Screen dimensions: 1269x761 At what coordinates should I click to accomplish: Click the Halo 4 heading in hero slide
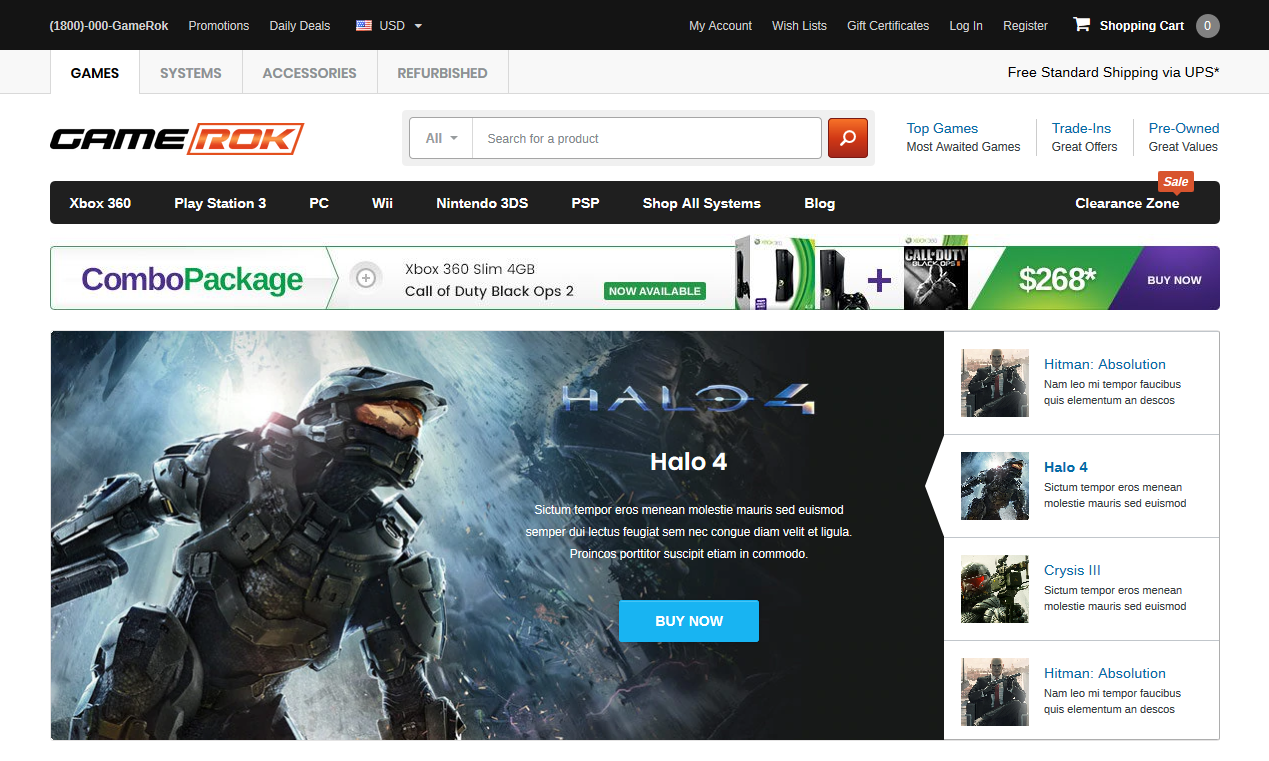tap(688, 461)
